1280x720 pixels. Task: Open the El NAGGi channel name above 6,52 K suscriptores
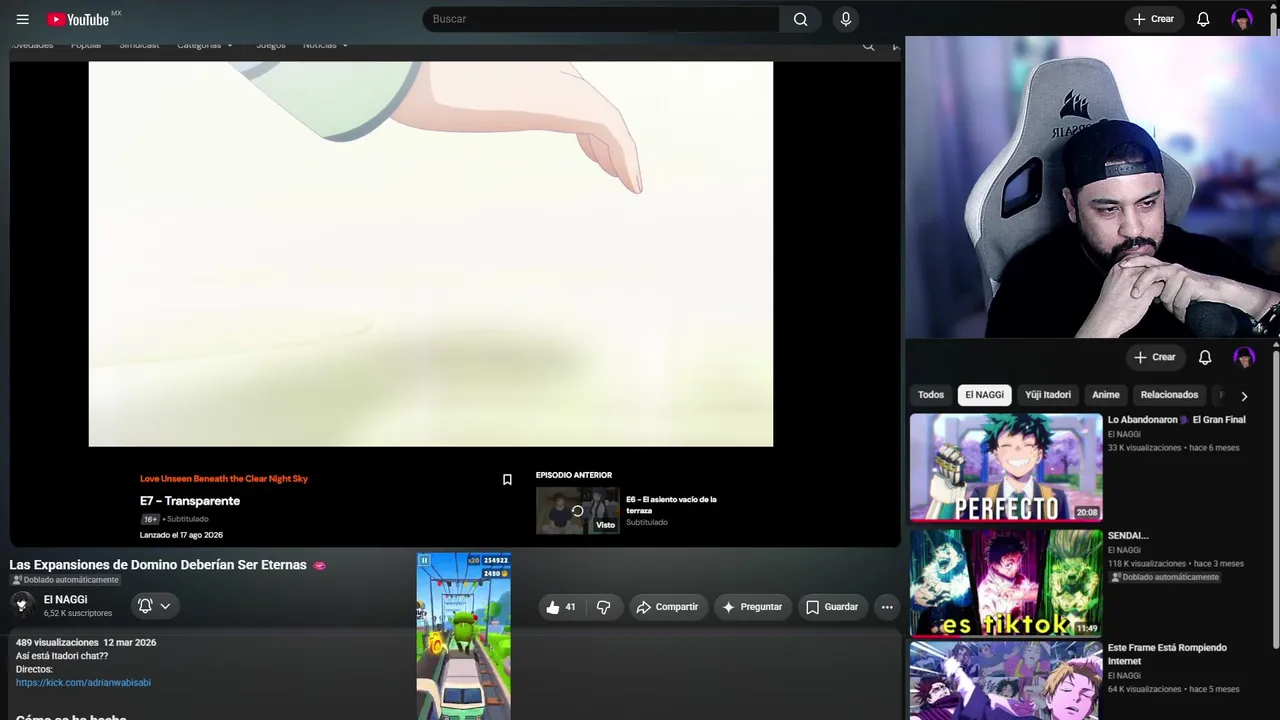(x=65, y=600)
